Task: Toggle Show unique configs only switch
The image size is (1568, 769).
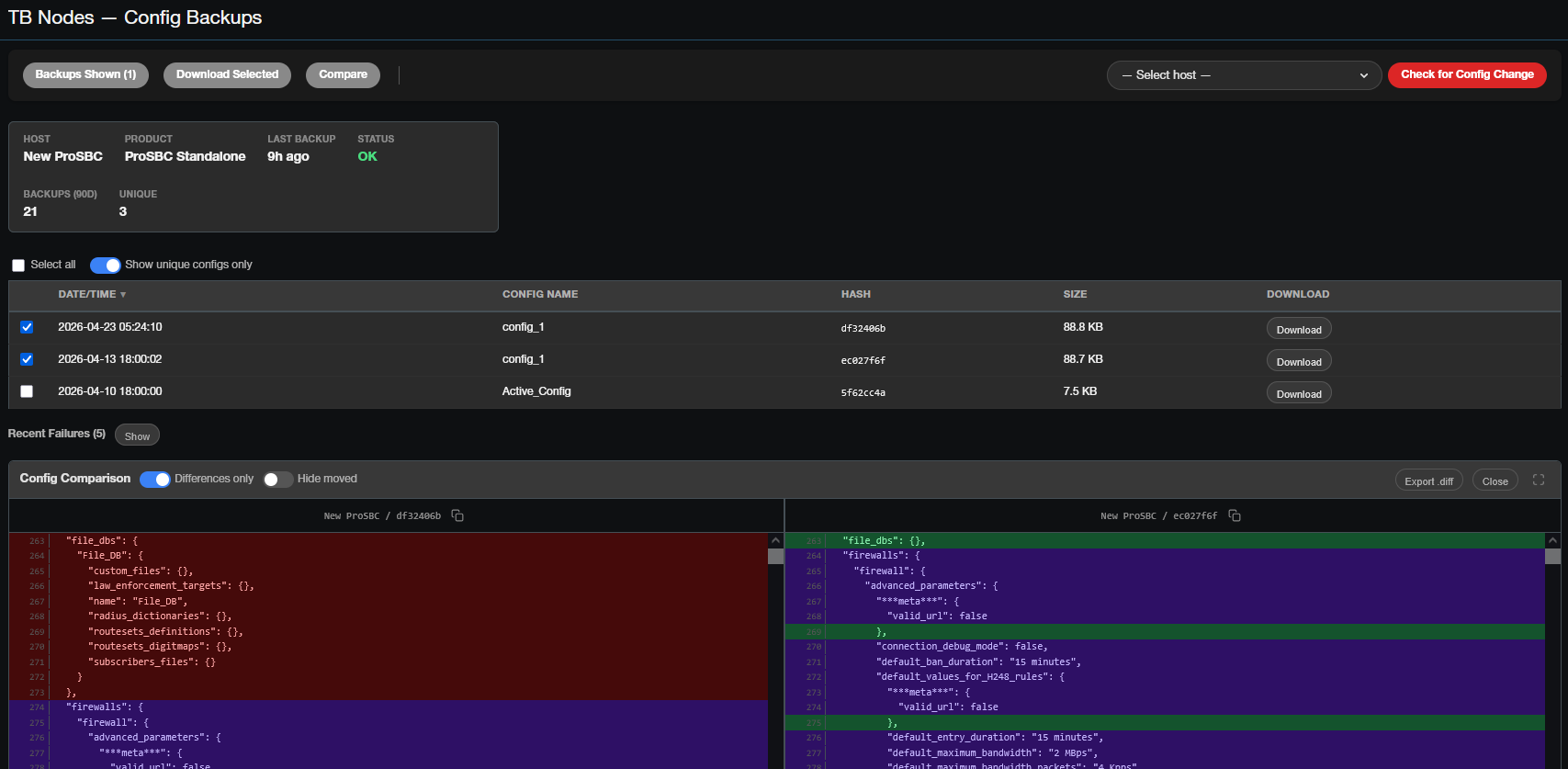Action: point(105,266)
